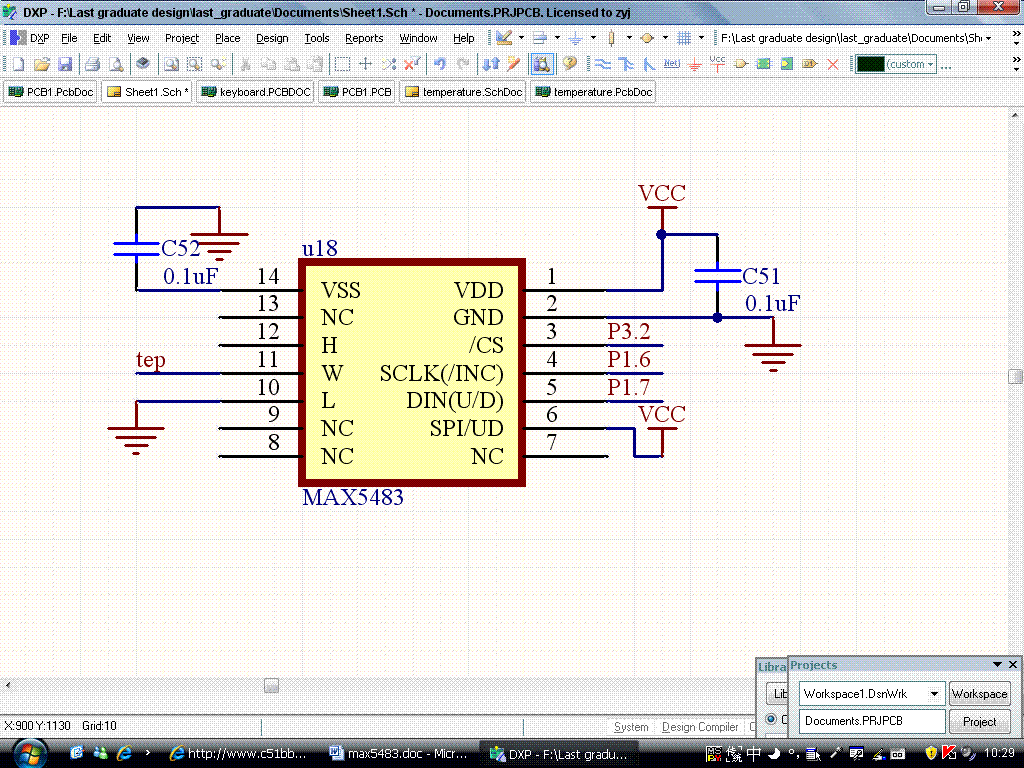Switch to the temperature.SchDoc tab
Viewport: 1024px width, 768px height.
click(464, 92)
